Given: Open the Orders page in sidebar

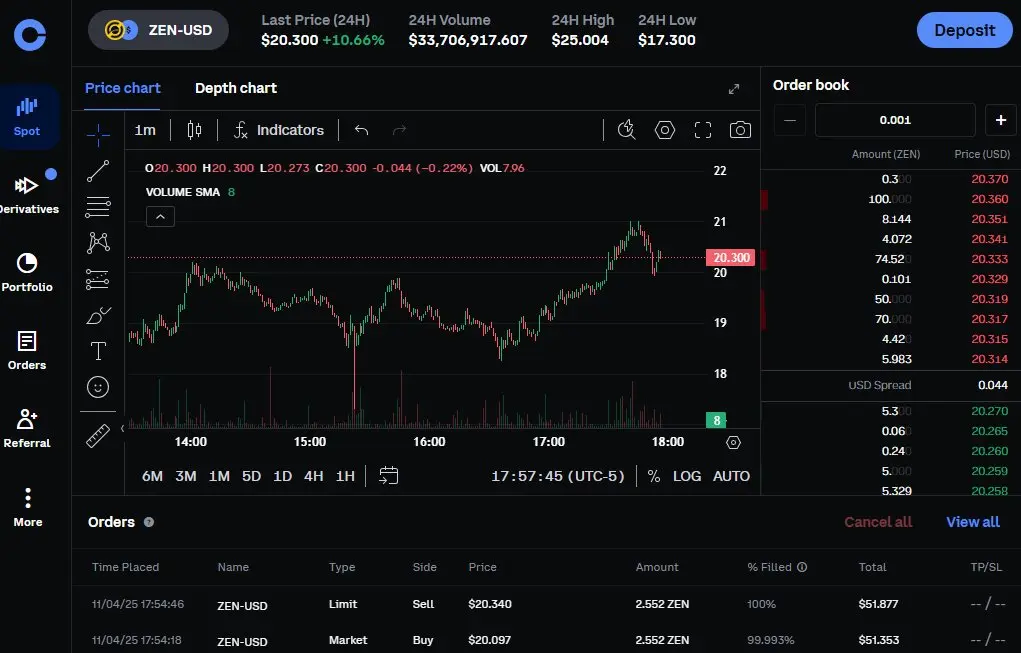Looking at the screenshot, I should pyautogui.click(x=27, y=350).
